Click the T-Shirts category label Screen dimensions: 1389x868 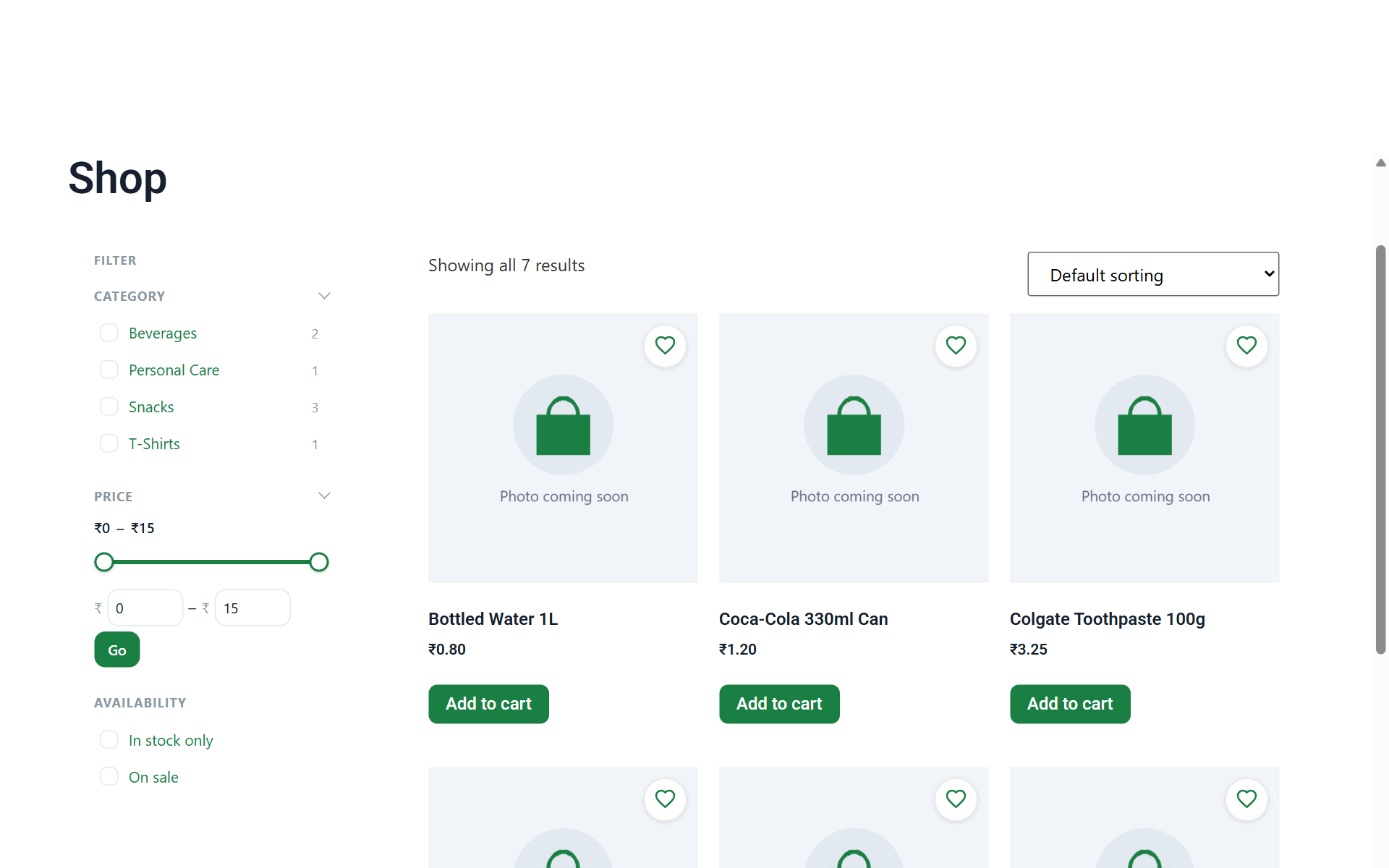point(154,444)
